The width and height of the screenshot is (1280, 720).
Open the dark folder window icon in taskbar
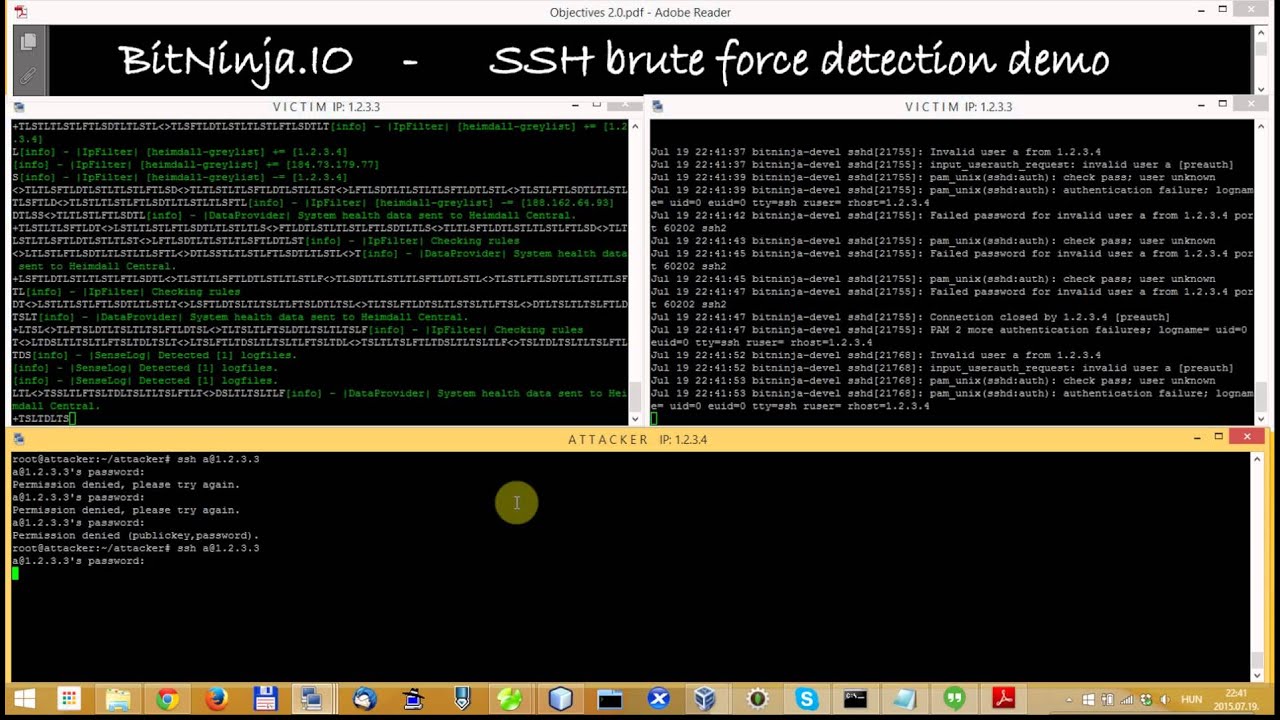(x=610, y=699)
